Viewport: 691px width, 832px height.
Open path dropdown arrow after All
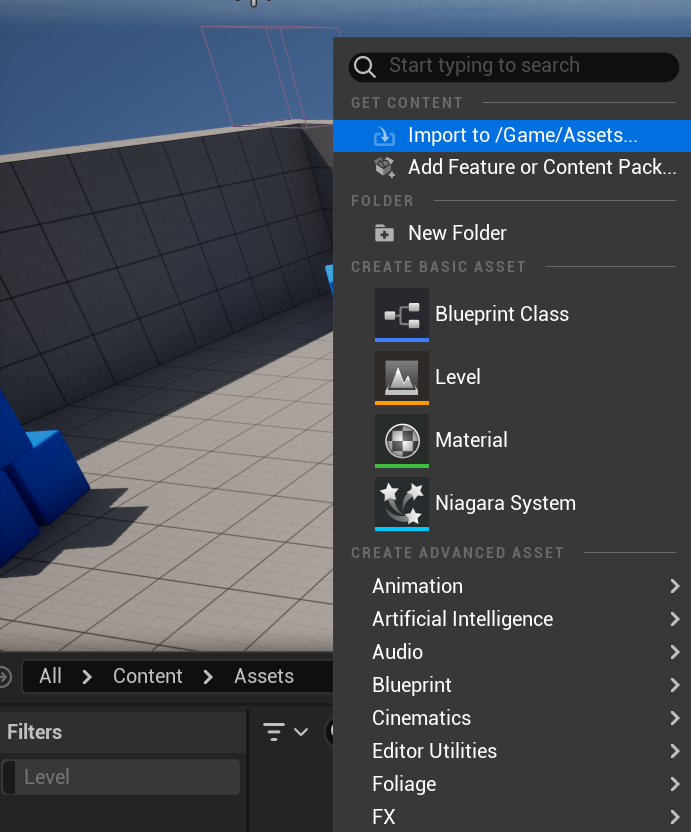pyautogui.click(x=87, y=677)
